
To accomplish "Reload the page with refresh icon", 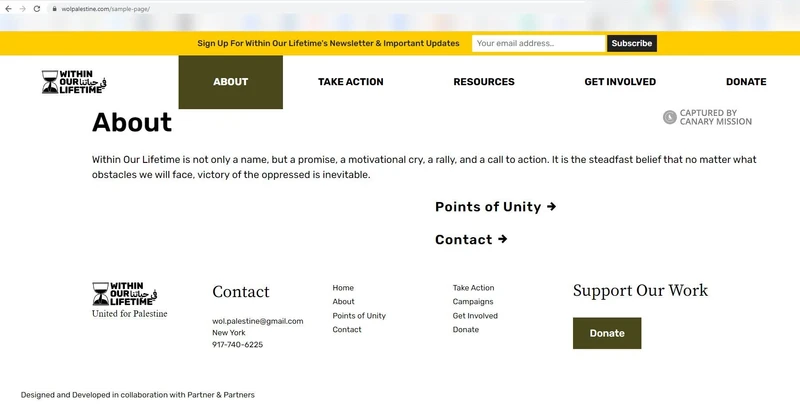I will 37,8.
